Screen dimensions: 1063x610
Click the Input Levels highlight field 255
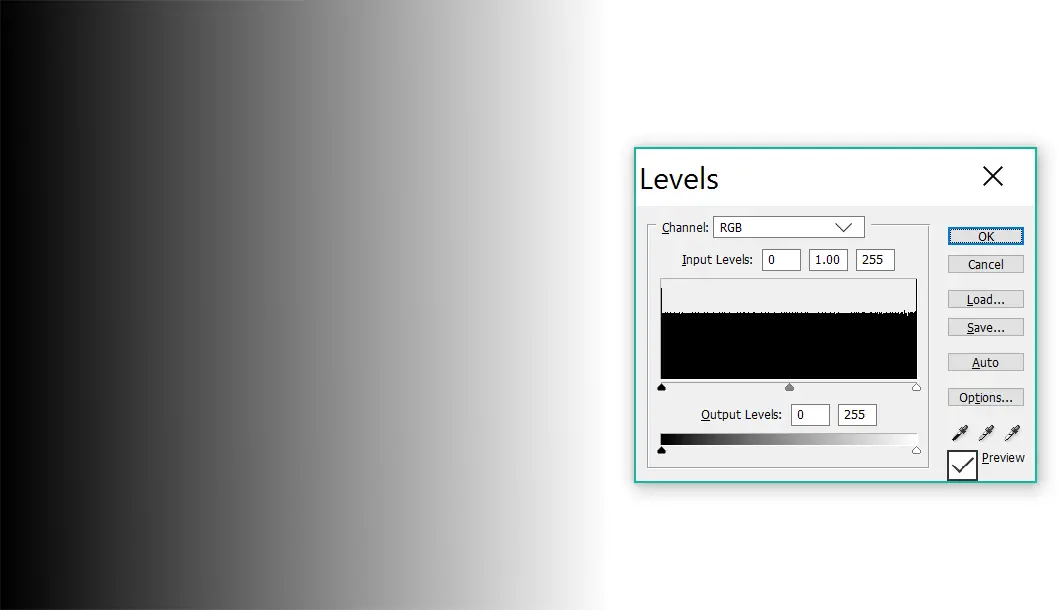point(875,260)
